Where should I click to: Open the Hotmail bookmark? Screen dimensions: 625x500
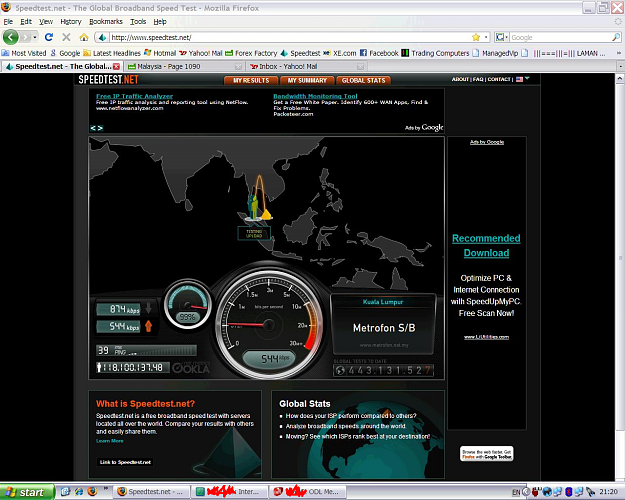coord(160,53)
